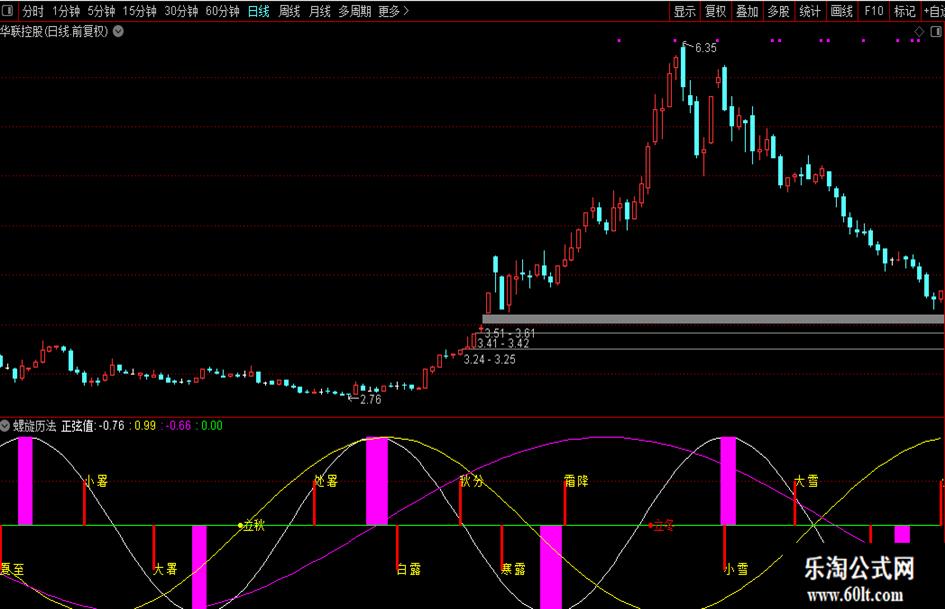Screen dimensions: 945x609
Task: Click the 小雪 solar term marker
Action: click(736, 569)
